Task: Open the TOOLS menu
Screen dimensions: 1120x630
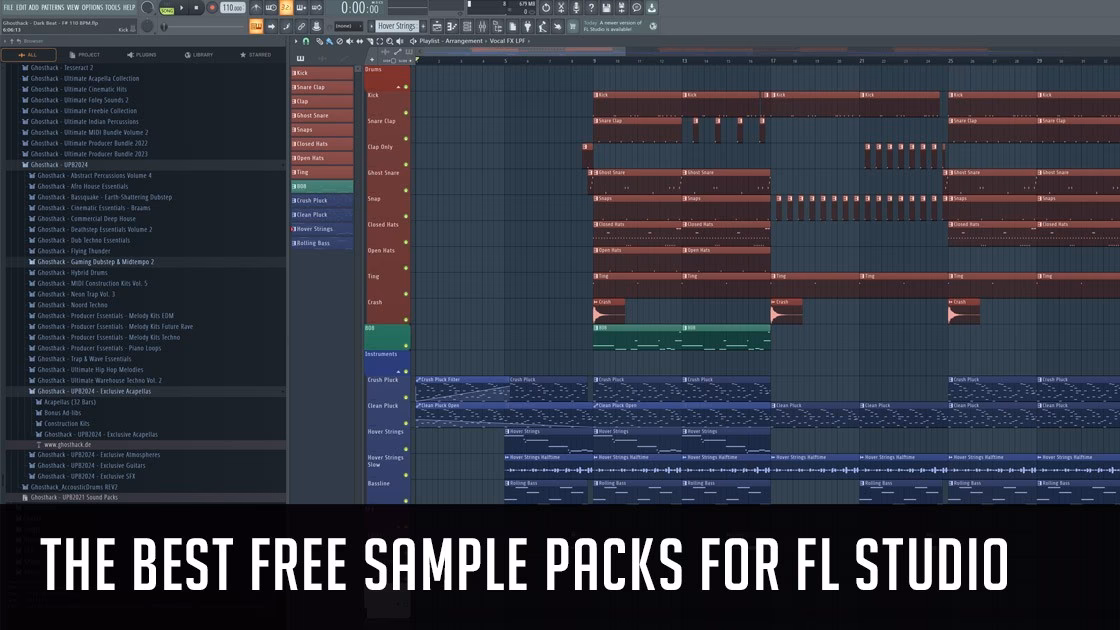Action: (113, 8)
